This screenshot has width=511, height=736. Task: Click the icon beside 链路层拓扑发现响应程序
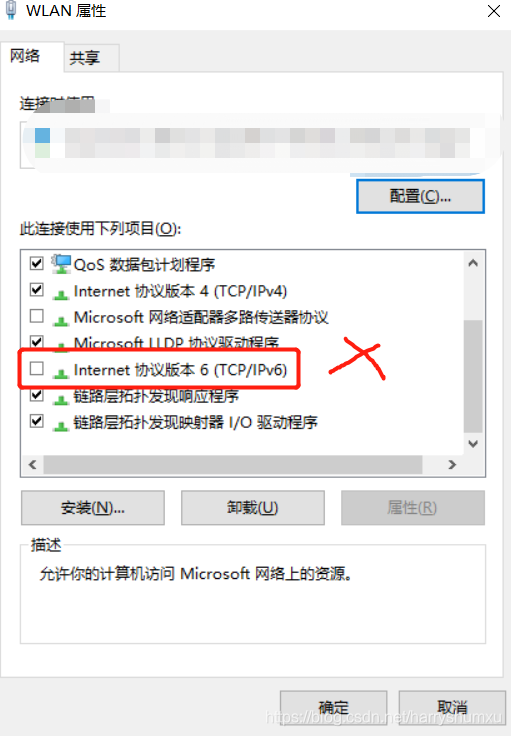coord(61,399)
